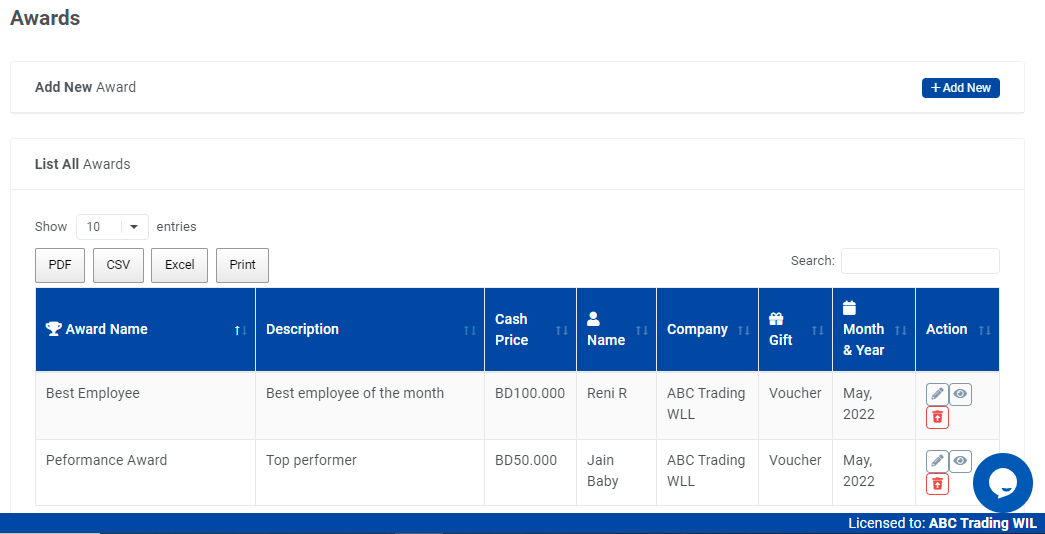Open the chat support bubble
The image size is (1045, 534).
pos(1002,483)
